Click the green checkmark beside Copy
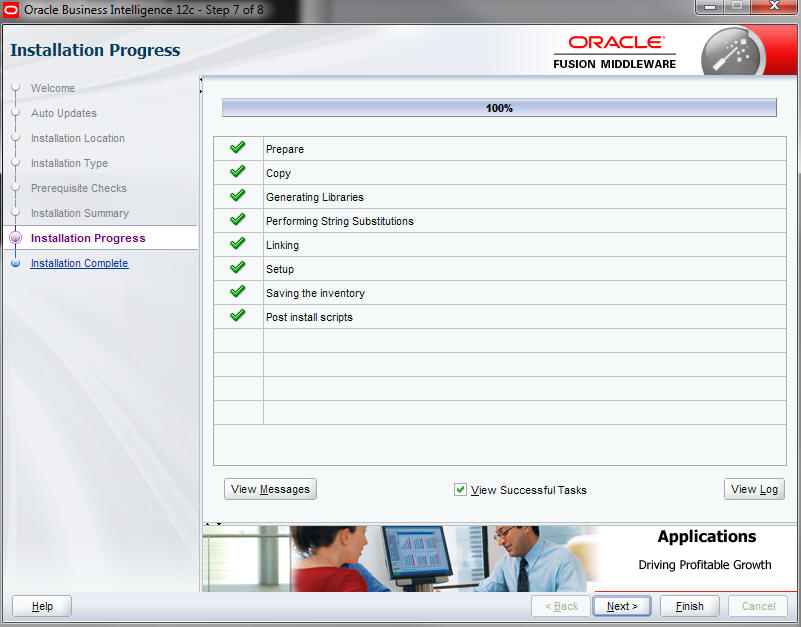This screenshot has width=801, height=627. coord(238,172)
